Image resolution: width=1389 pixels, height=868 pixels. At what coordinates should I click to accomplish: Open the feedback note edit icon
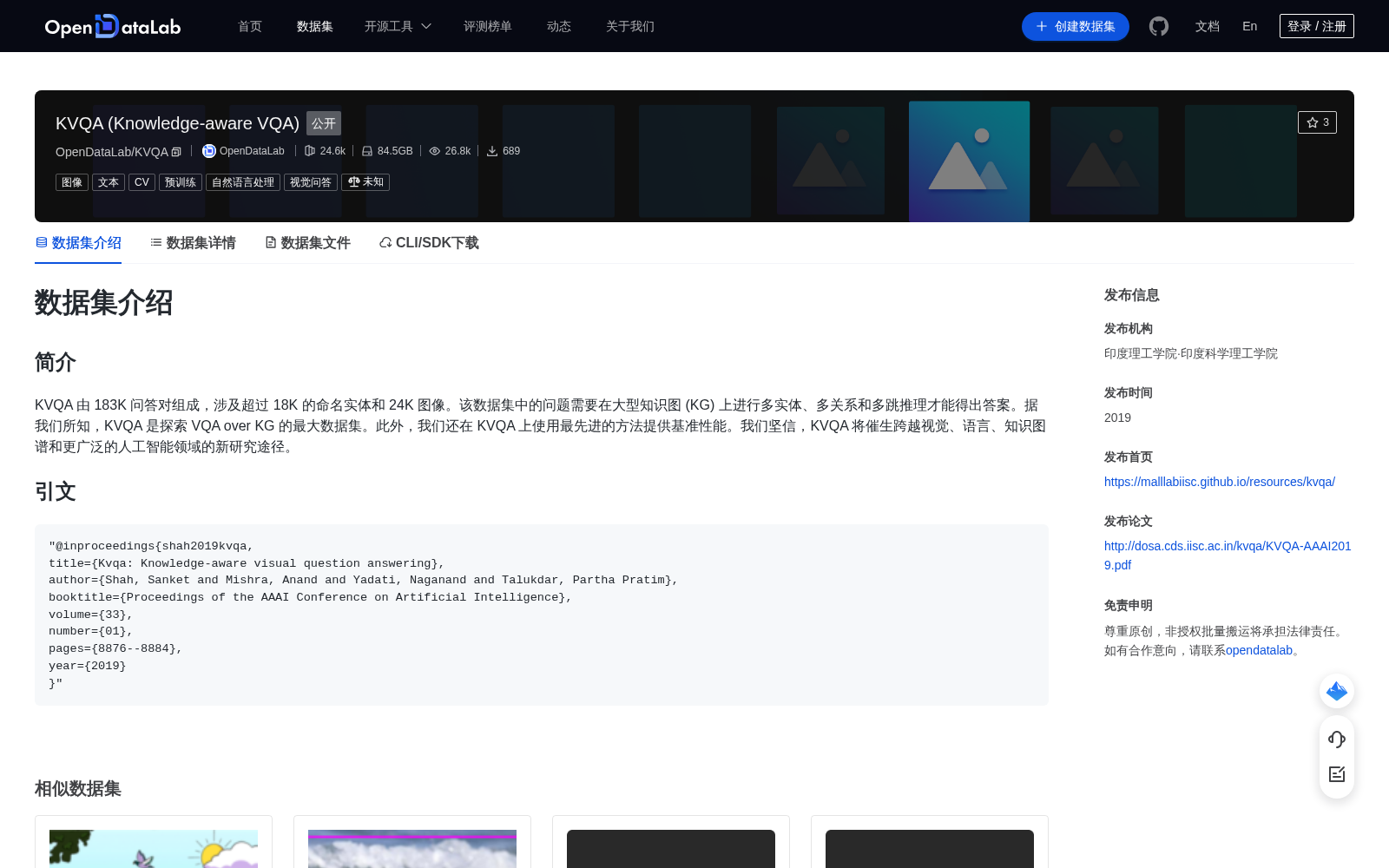[x=1337, y=774]
